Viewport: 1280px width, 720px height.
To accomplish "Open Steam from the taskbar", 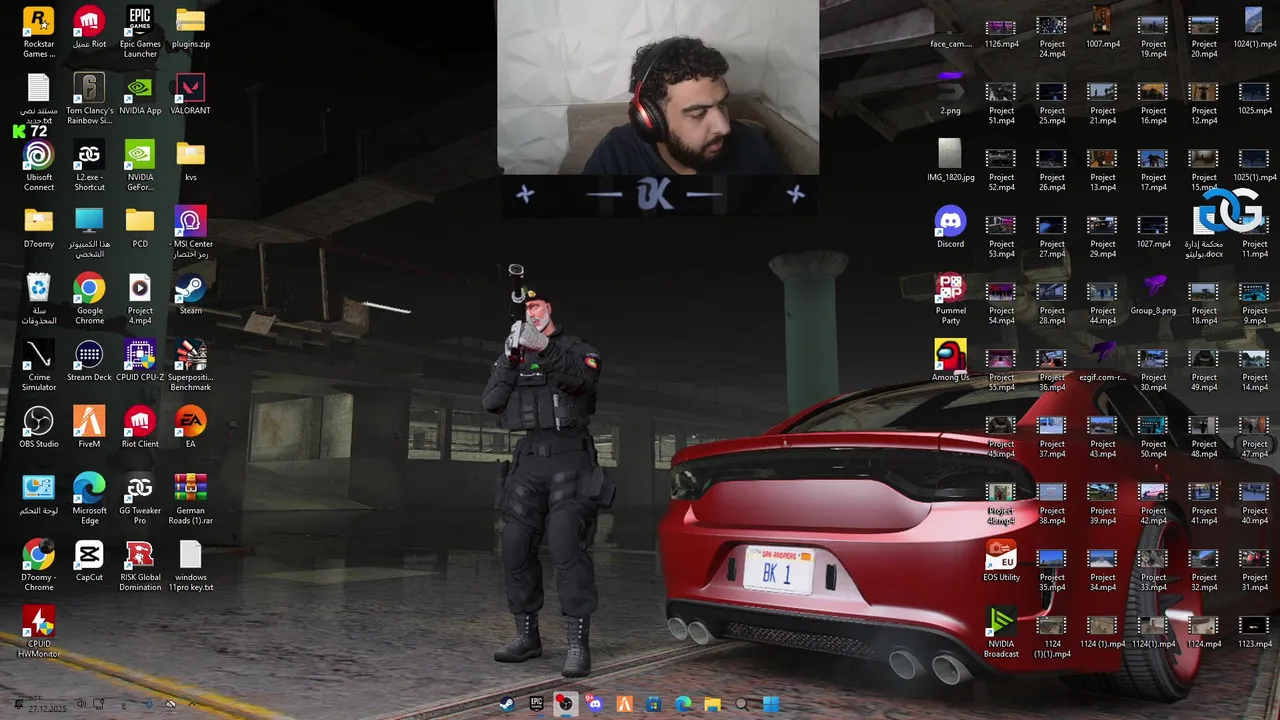I will [507, 704].
